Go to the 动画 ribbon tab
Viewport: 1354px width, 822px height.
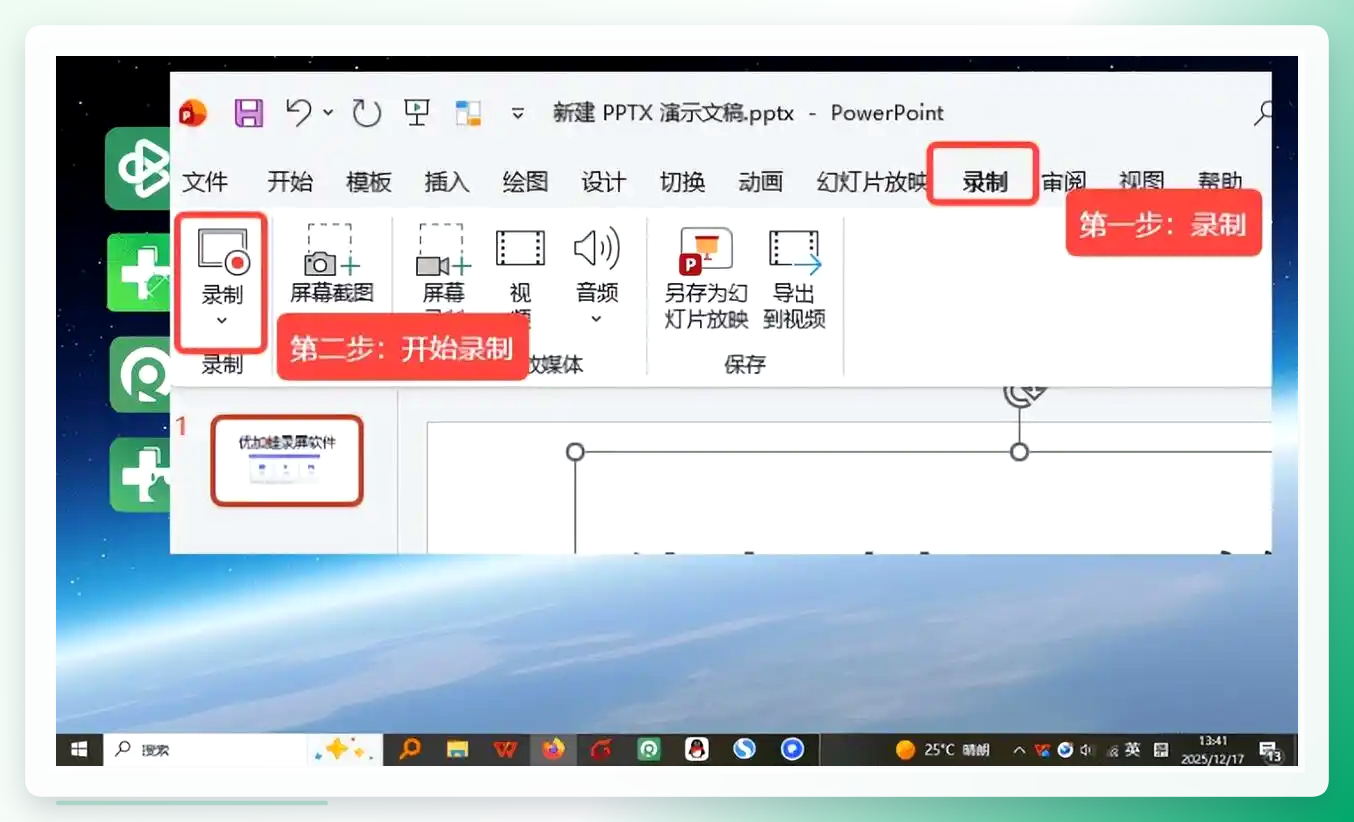pyautogui.click(x=760, y=182)
